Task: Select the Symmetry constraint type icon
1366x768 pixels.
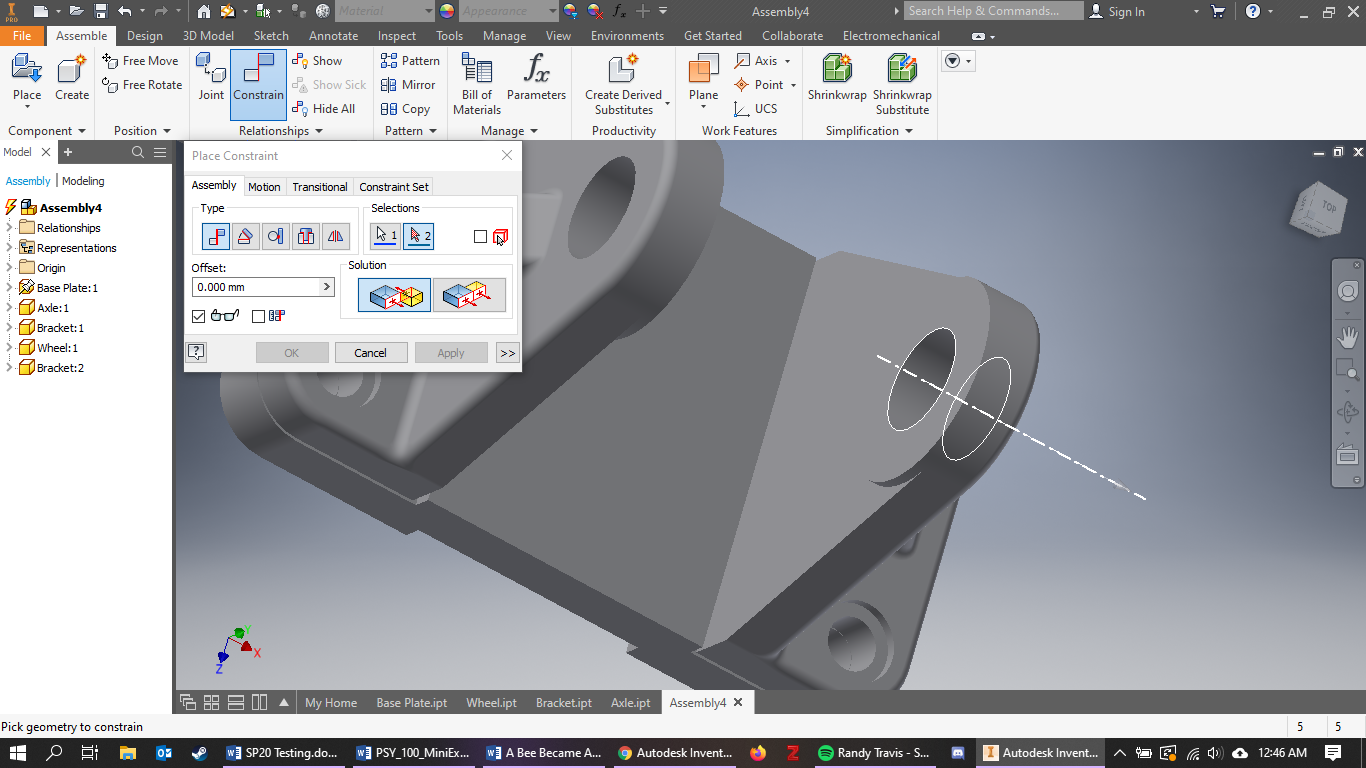Action: coord(336,237)
